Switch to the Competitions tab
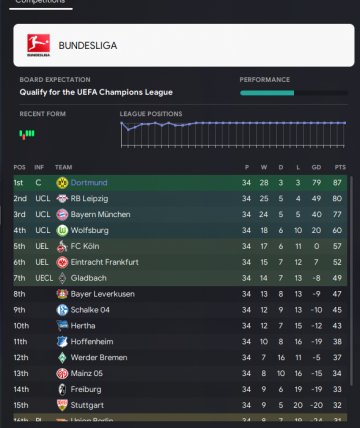The image size is (360, 428). pyautogui.click(x=41, y=2)
